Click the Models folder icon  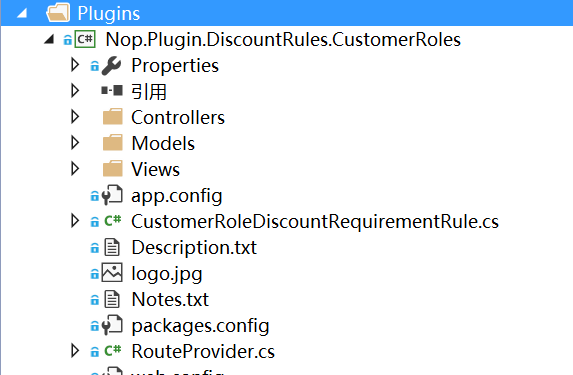click(x=113, y=143)
